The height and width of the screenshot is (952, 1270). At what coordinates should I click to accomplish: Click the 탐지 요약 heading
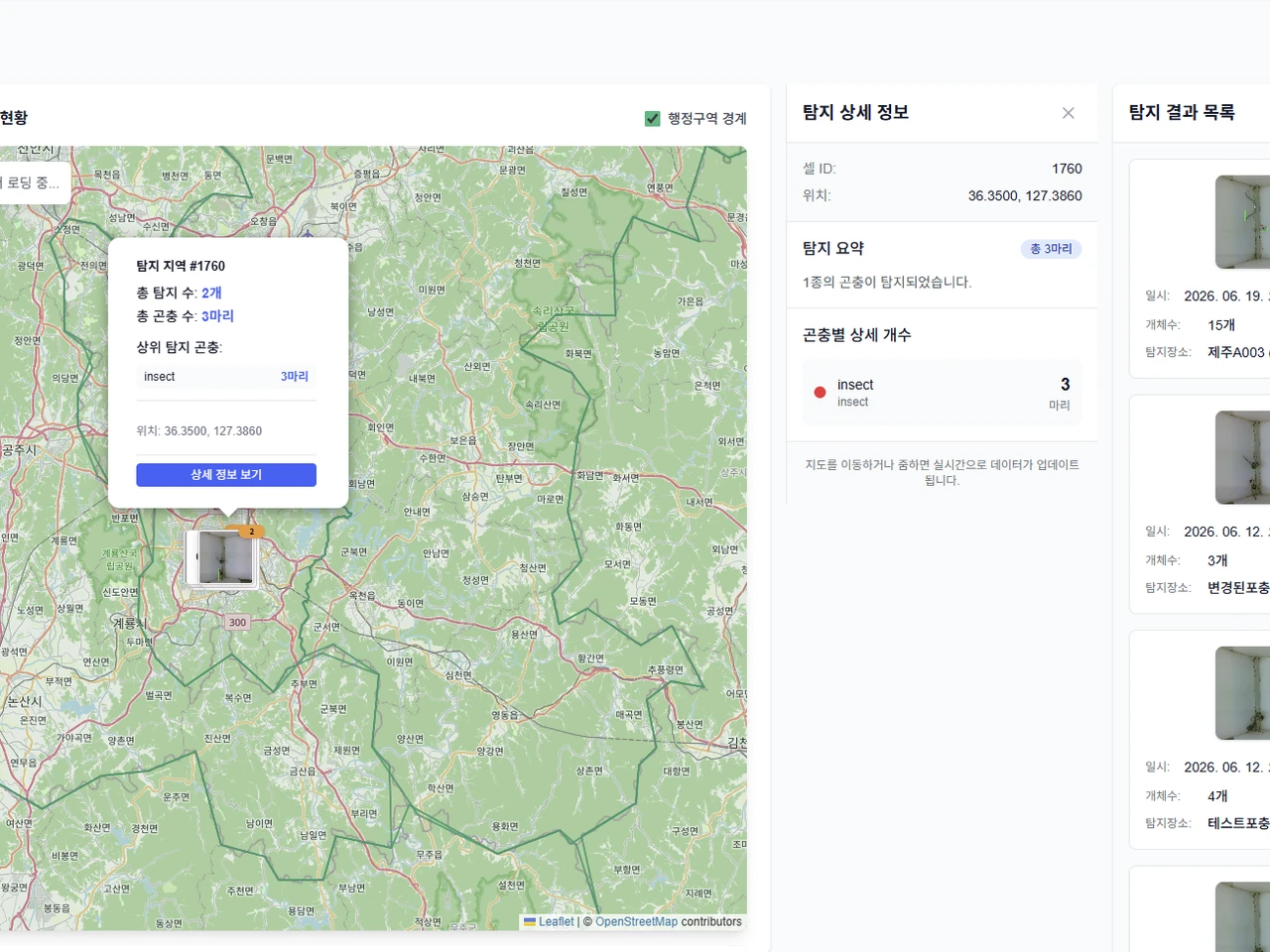click(x=833, y=249)
